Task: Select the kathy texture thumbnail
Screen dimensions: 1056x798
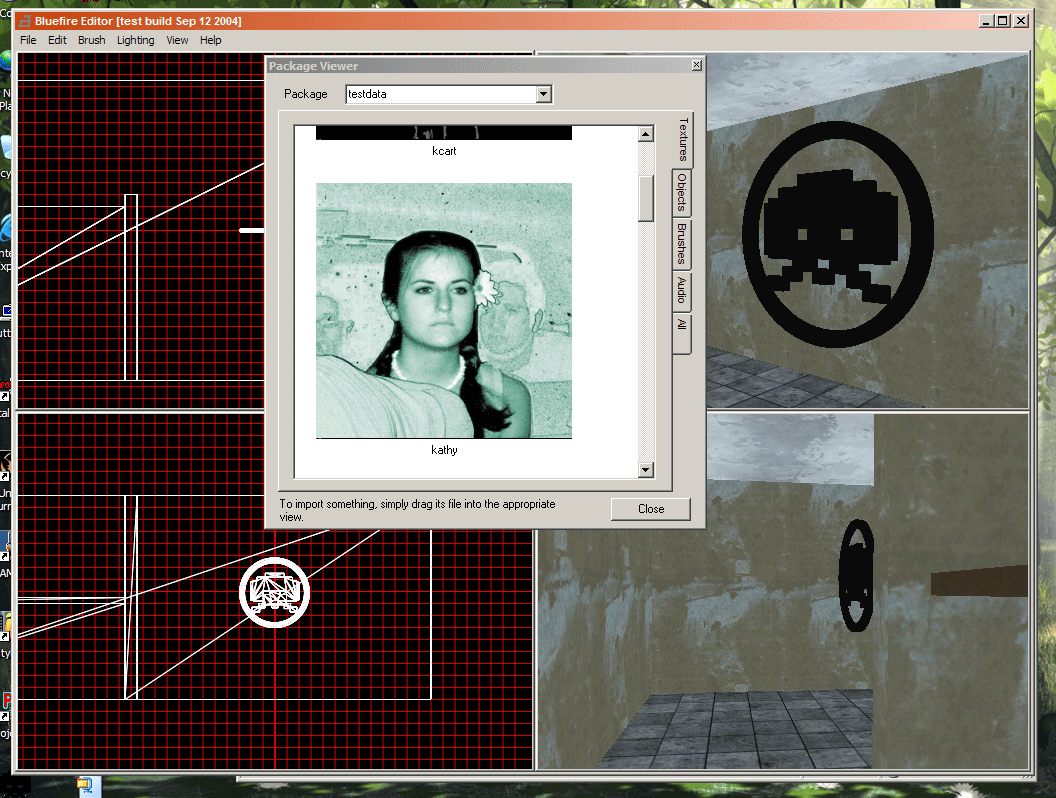Action: [x=444, y=310]
